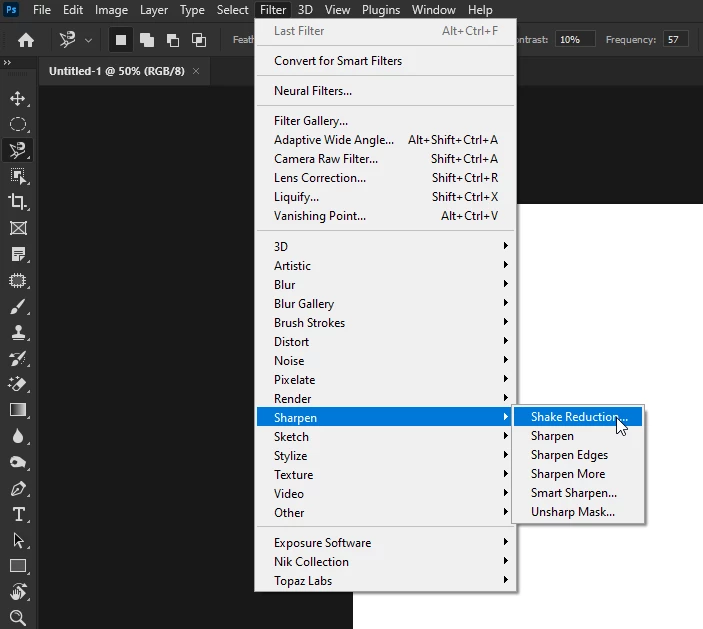Expand the Noise submenu
Image resolution: width=703 pixels, height=629 pixels.
385,360
